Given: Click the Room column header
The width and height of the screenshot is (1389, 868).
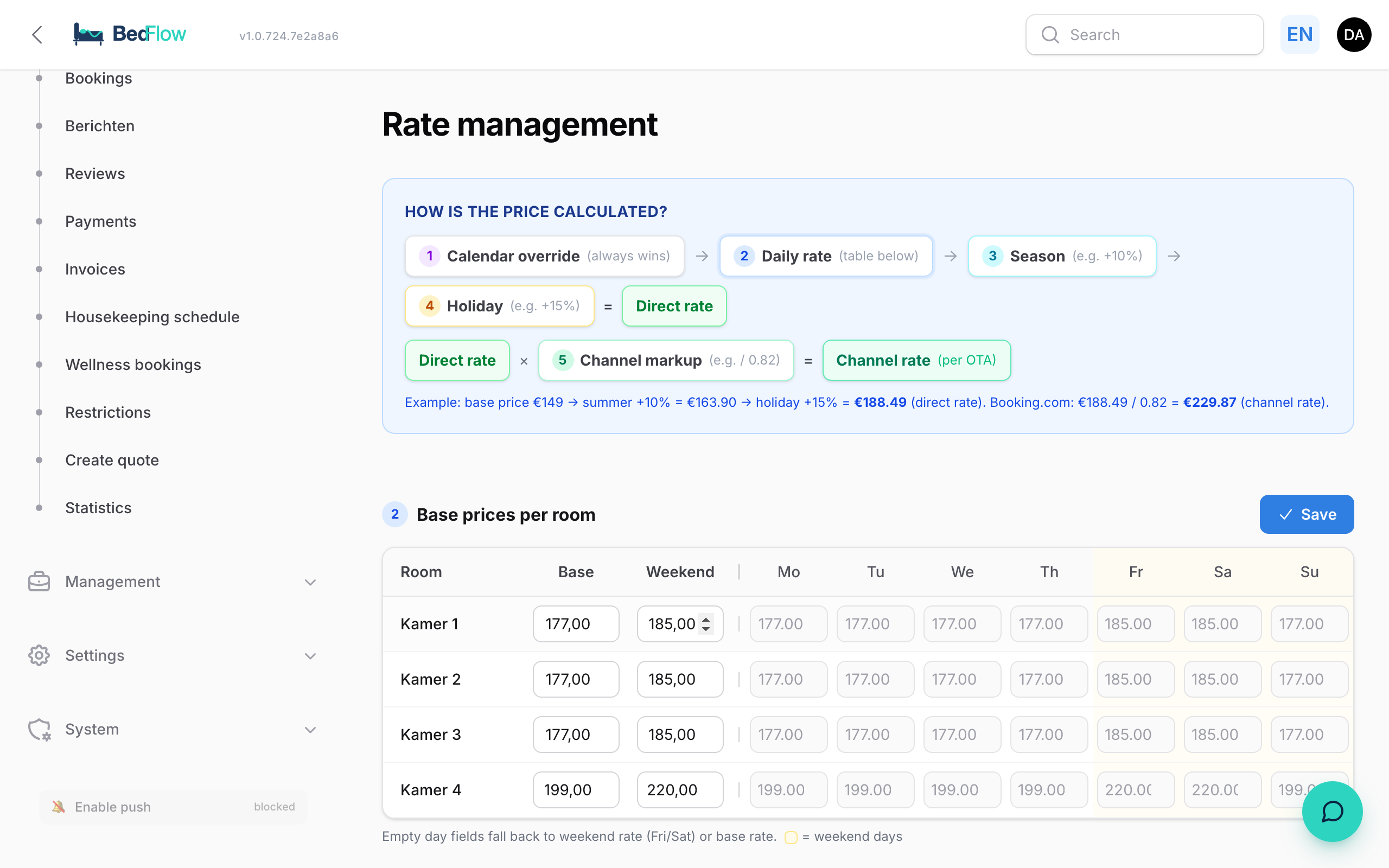Looking at the screenshot, I should [420, 572].
